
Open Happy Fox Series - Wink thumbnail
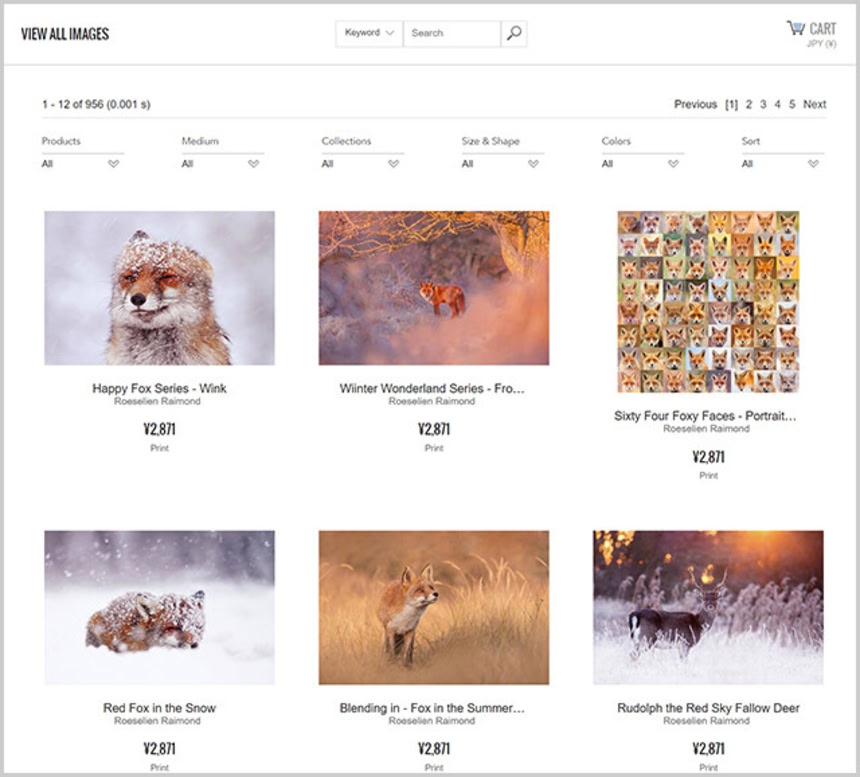coord(159,288)
